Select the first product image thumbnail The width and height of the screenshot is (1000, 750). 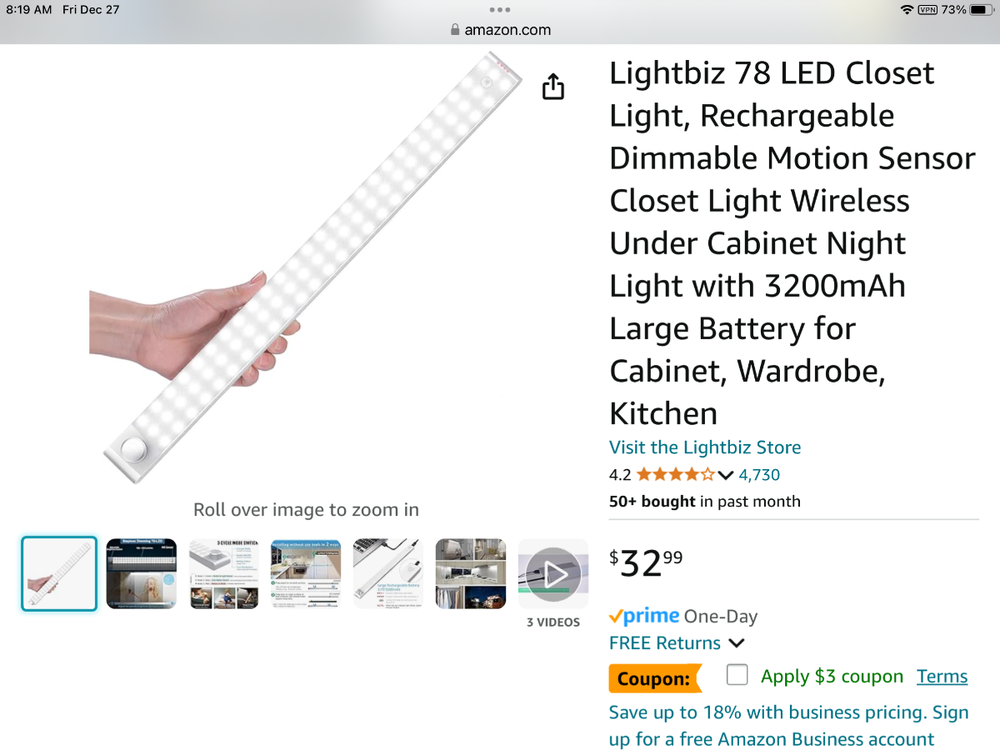[58, 572]
